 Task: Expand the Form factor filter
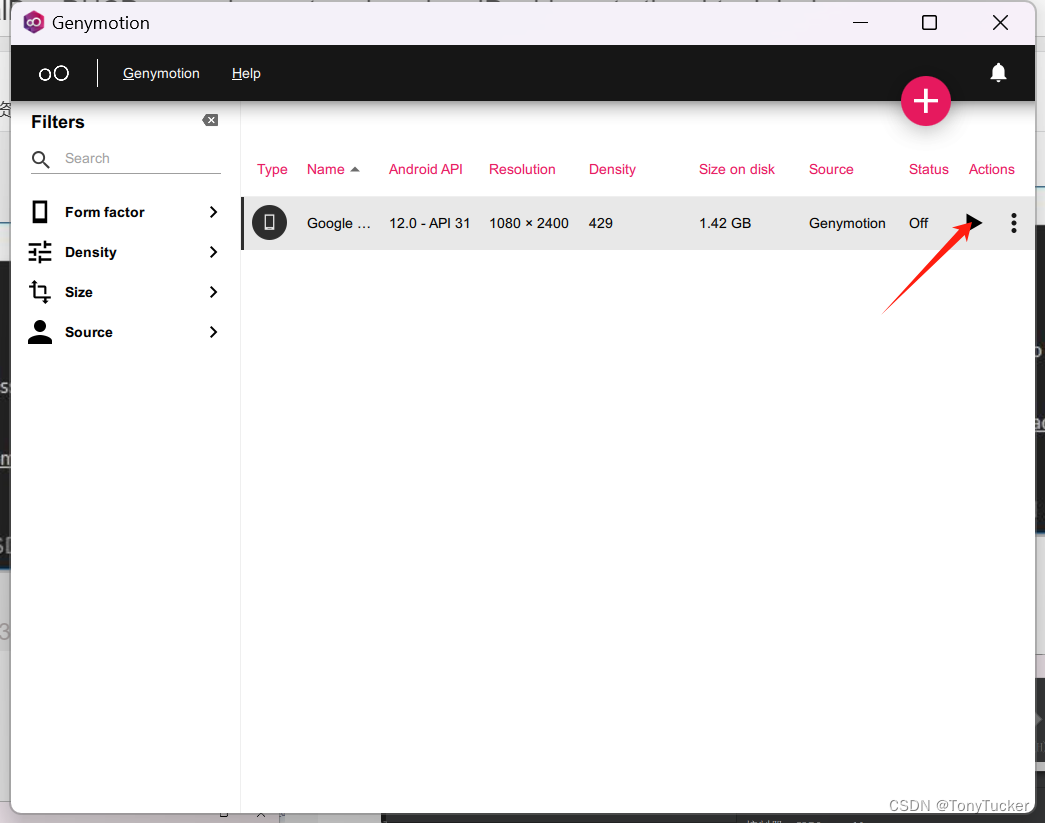(x=125, y=212)
